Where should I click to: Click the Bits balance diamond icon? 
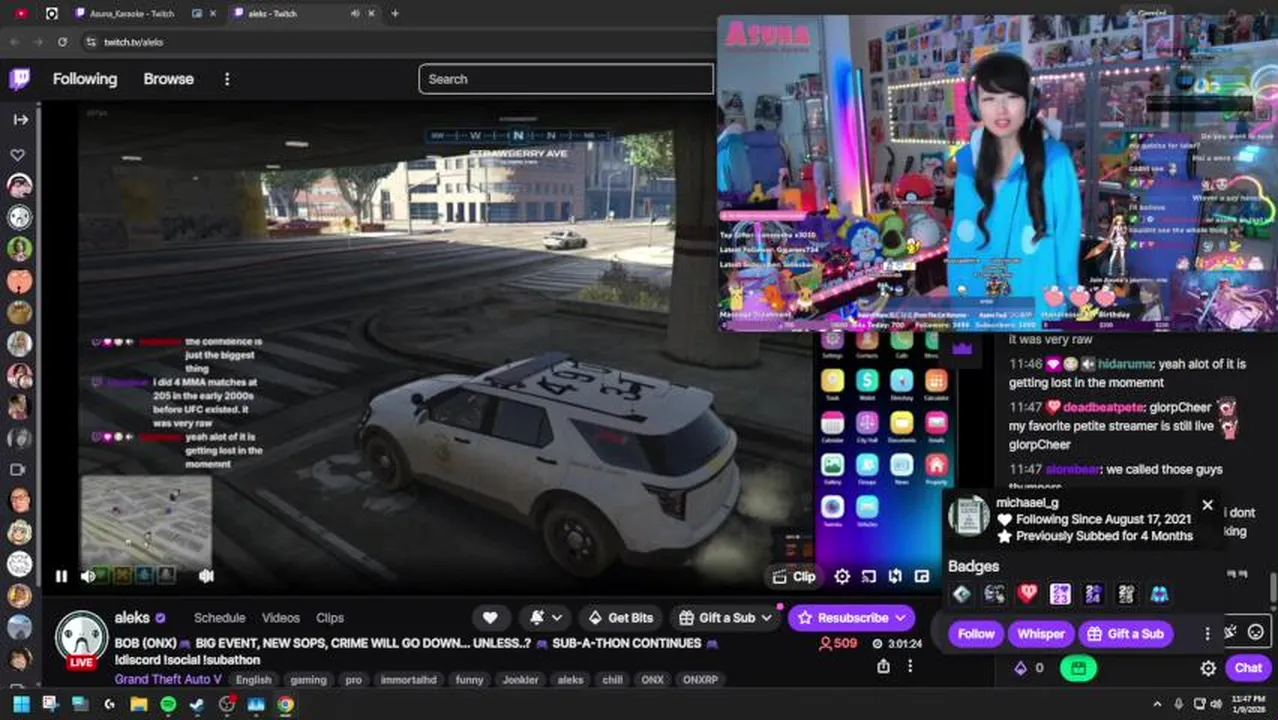[x=1021, y=668]
